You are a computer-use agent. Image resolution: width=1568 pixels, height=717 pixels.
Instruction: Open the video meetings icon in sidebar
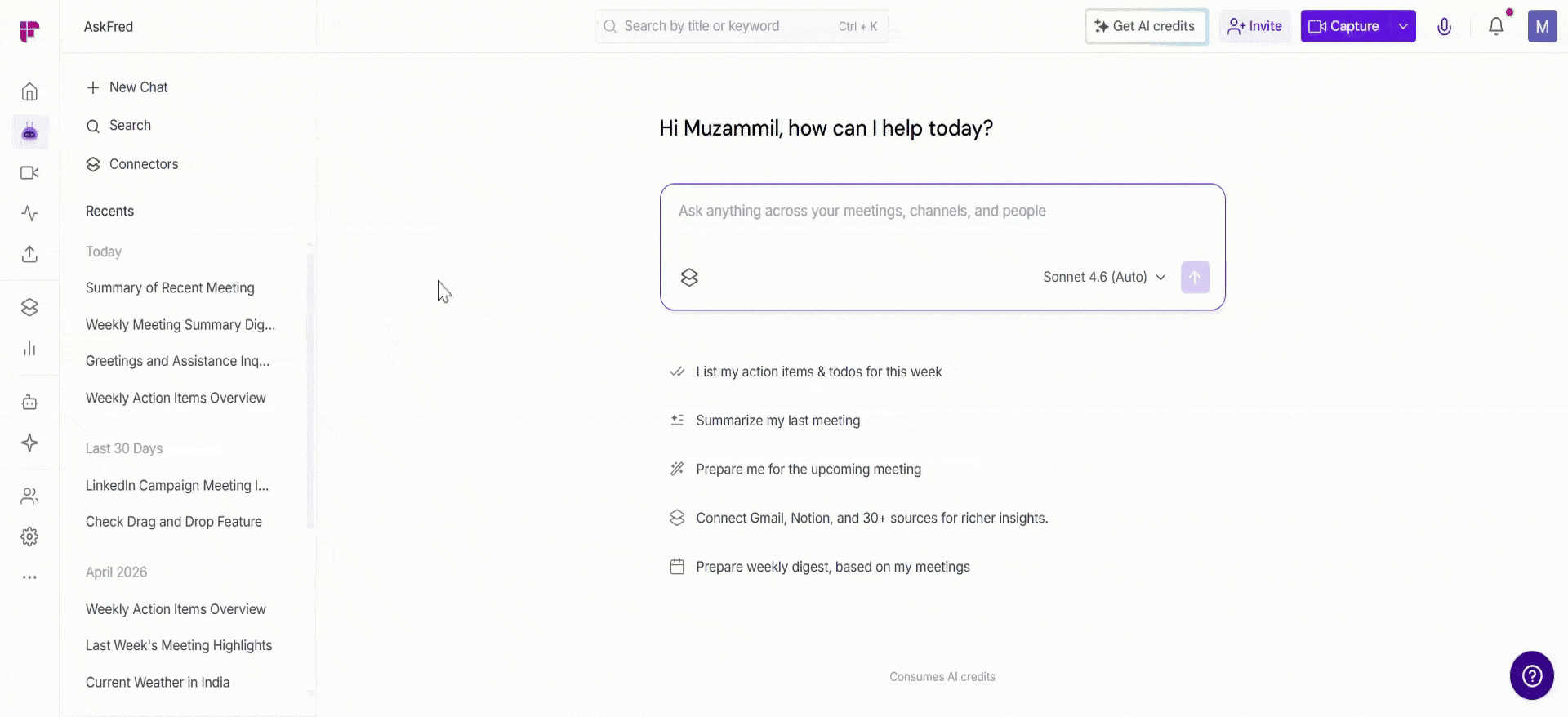point(29,173)
